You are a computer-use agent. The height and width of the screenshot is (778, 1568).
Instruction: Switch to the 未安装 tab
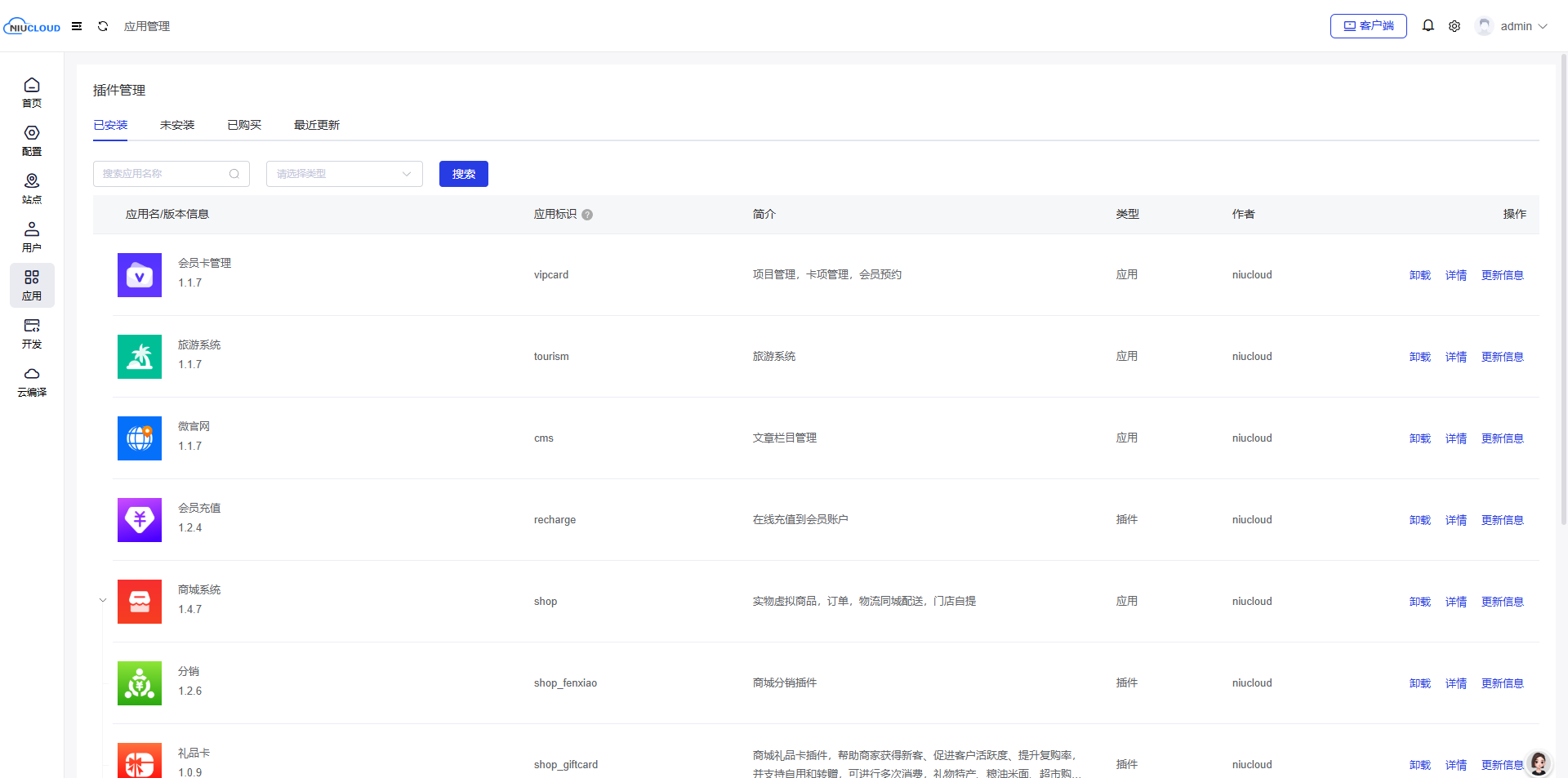coord(177,125)
